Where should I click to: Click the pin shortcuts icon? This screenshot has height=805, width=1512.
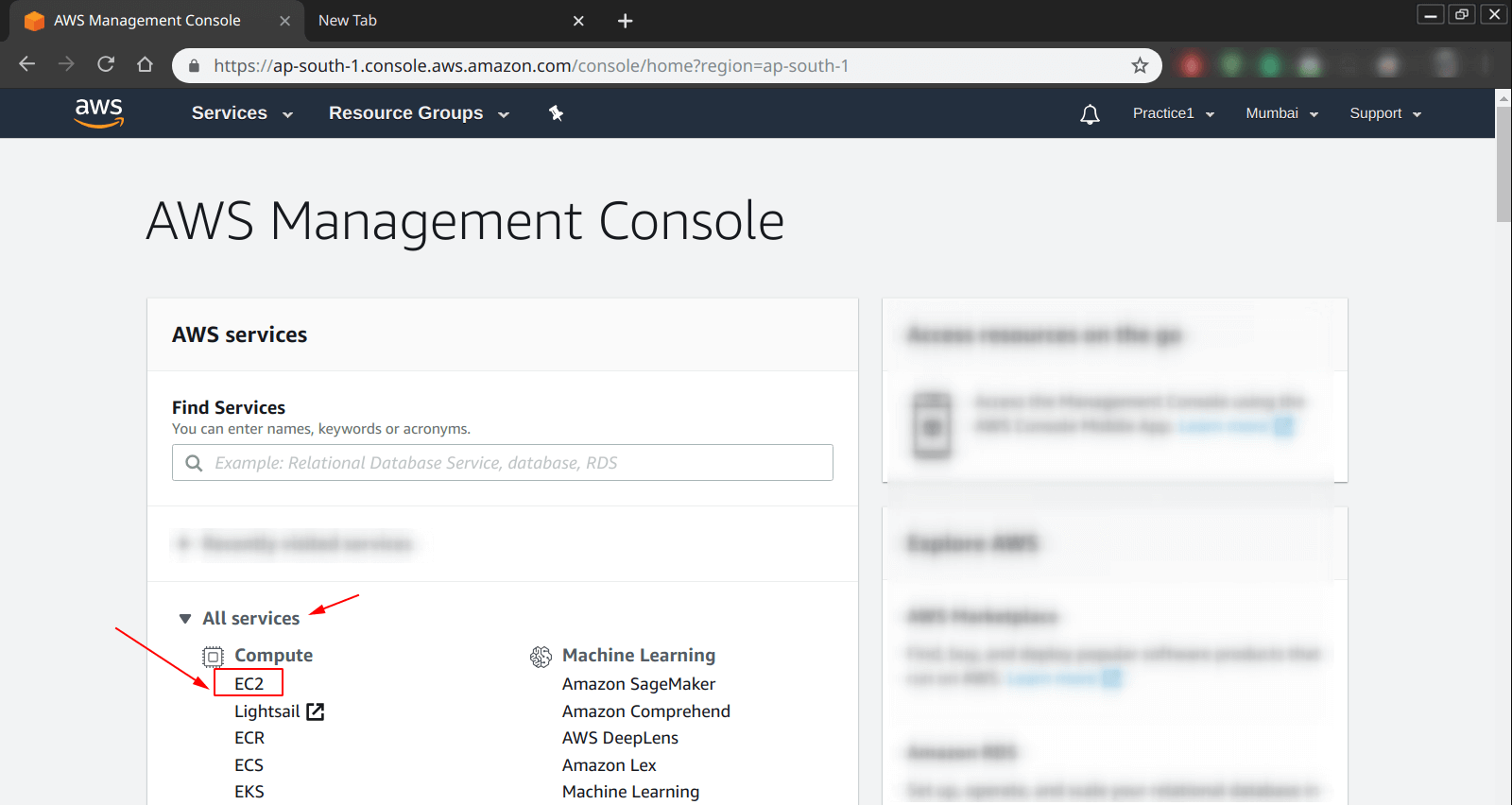tap(556, 113)
